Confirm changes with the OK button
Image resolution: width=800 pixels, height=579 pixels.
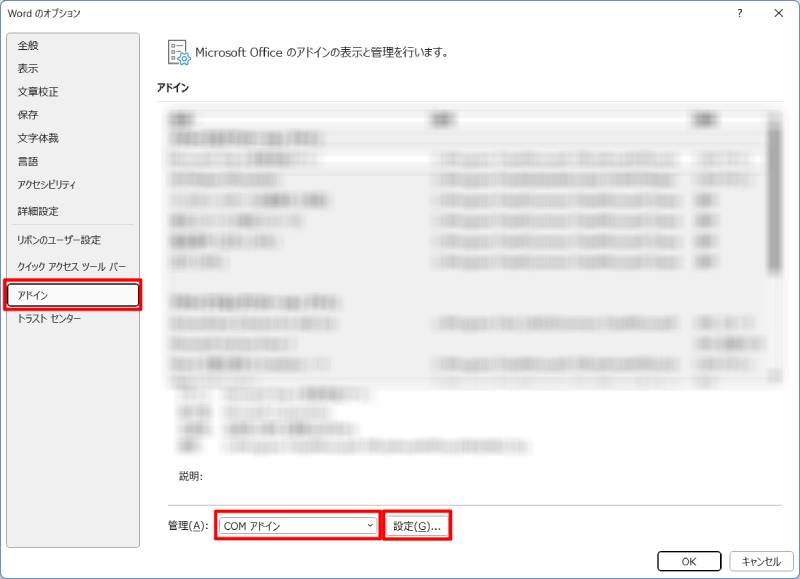[x=687, y=561]
